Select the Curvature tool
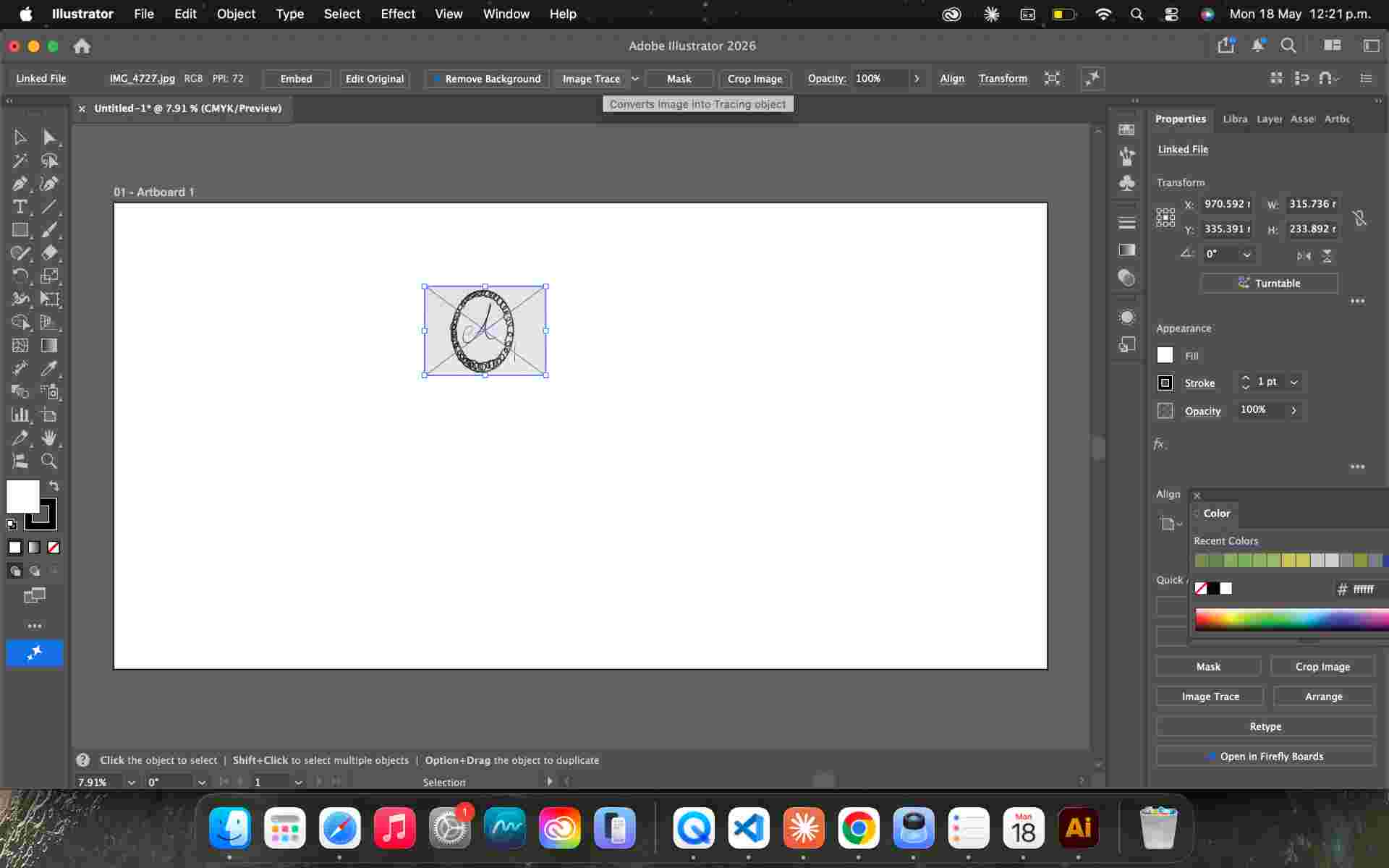The image size is (1389, 868). click(49, 184)
